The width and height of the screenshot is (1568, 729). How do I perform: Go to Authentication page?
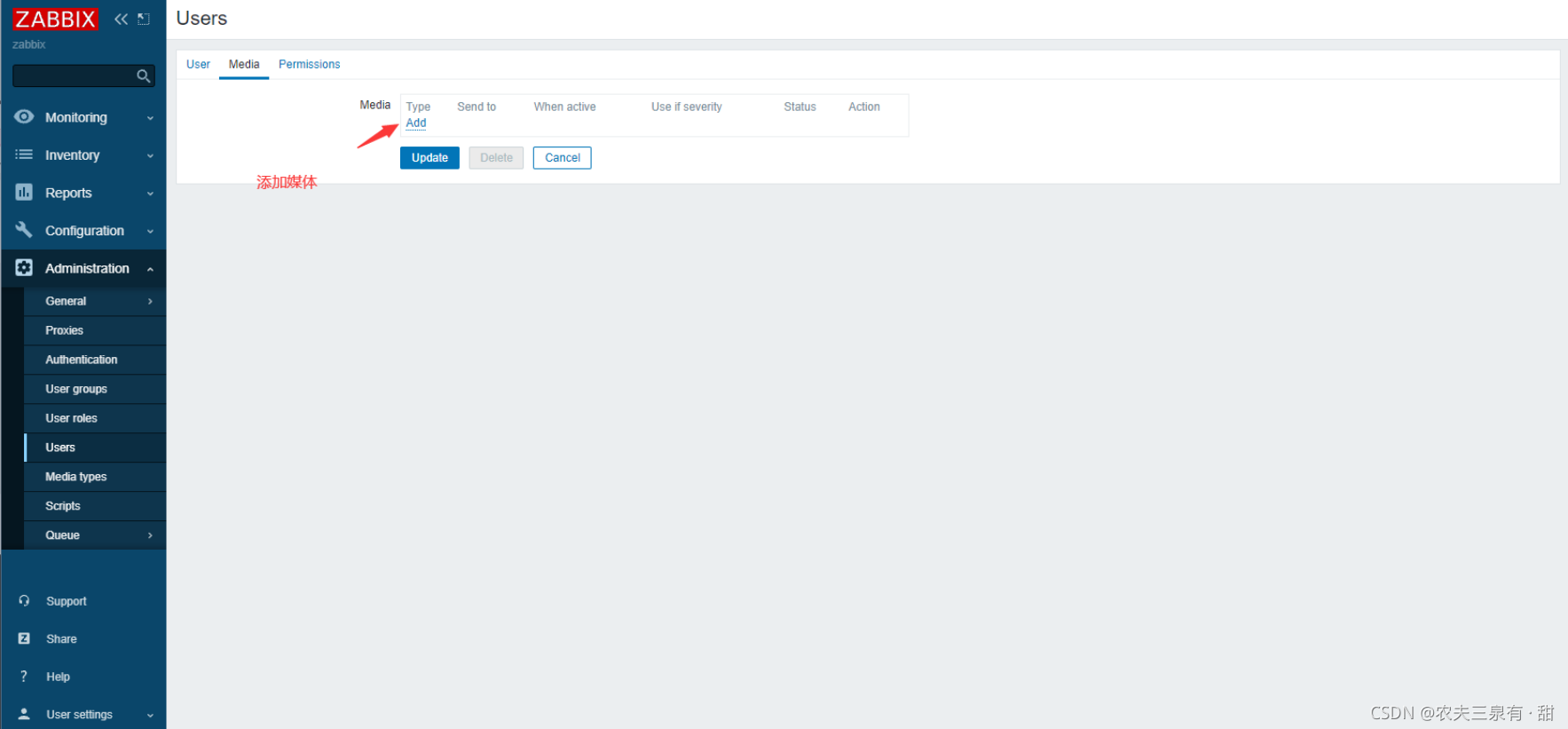pos(95,360)
